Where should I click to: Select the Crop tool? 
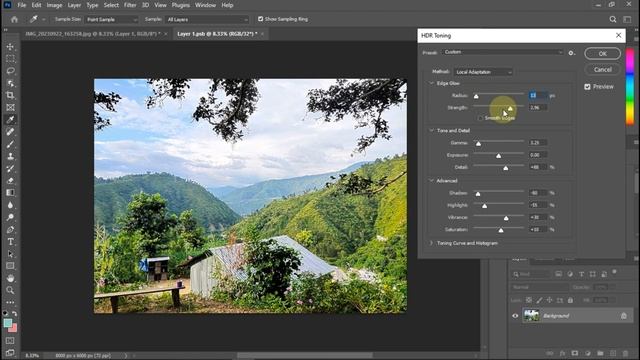pos(10,96)
